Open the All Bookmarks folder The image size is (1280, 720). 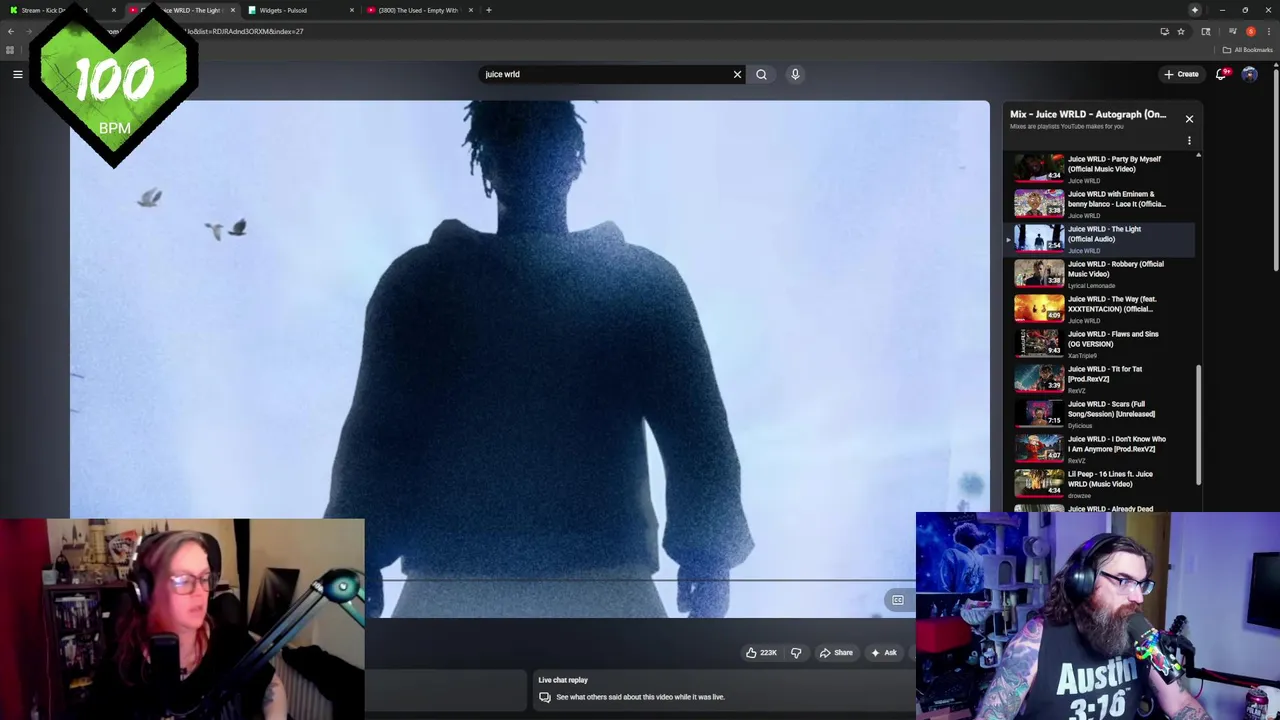pyautogui.click(x=1247, y=50)
